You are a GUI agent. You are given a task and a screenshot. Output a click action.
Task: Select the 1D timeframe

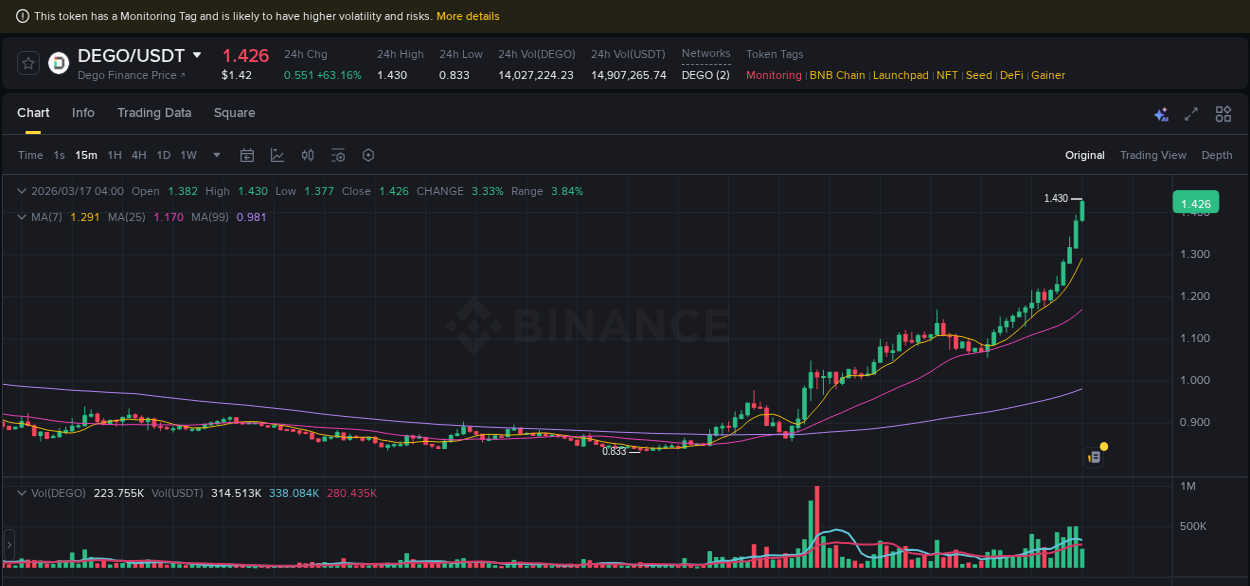click(163, 155)
